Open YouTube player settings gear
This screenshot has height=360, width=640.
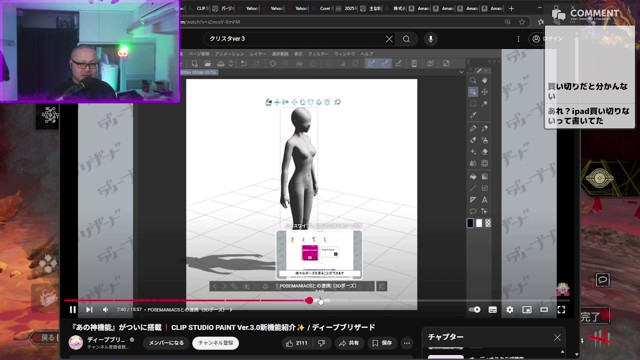[x=509, y=310]
